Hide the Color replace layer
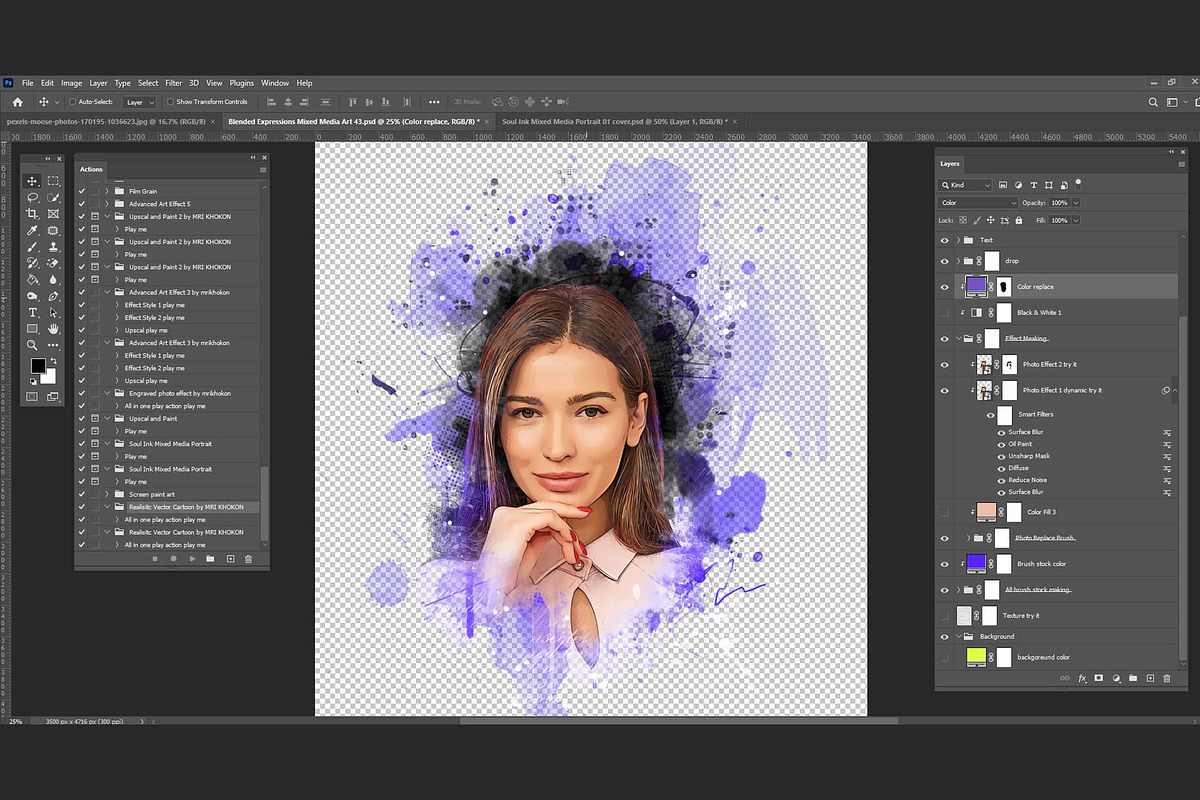This screenshot has height=800, width=1200. click(945, 286)
